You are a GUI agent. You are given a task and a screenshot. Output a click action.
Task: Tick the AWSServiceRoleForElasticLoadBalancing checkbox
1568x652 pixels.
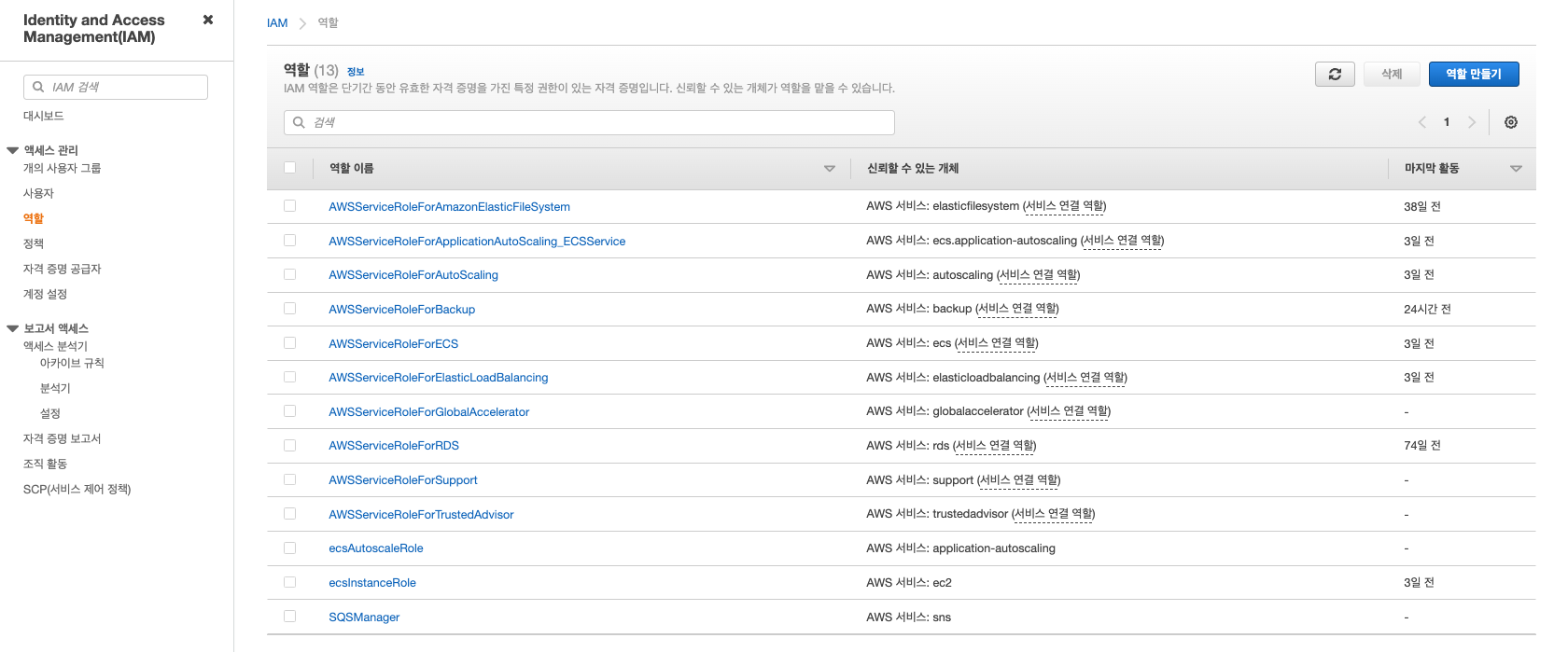pyautogui.click(x=289, y=377)
